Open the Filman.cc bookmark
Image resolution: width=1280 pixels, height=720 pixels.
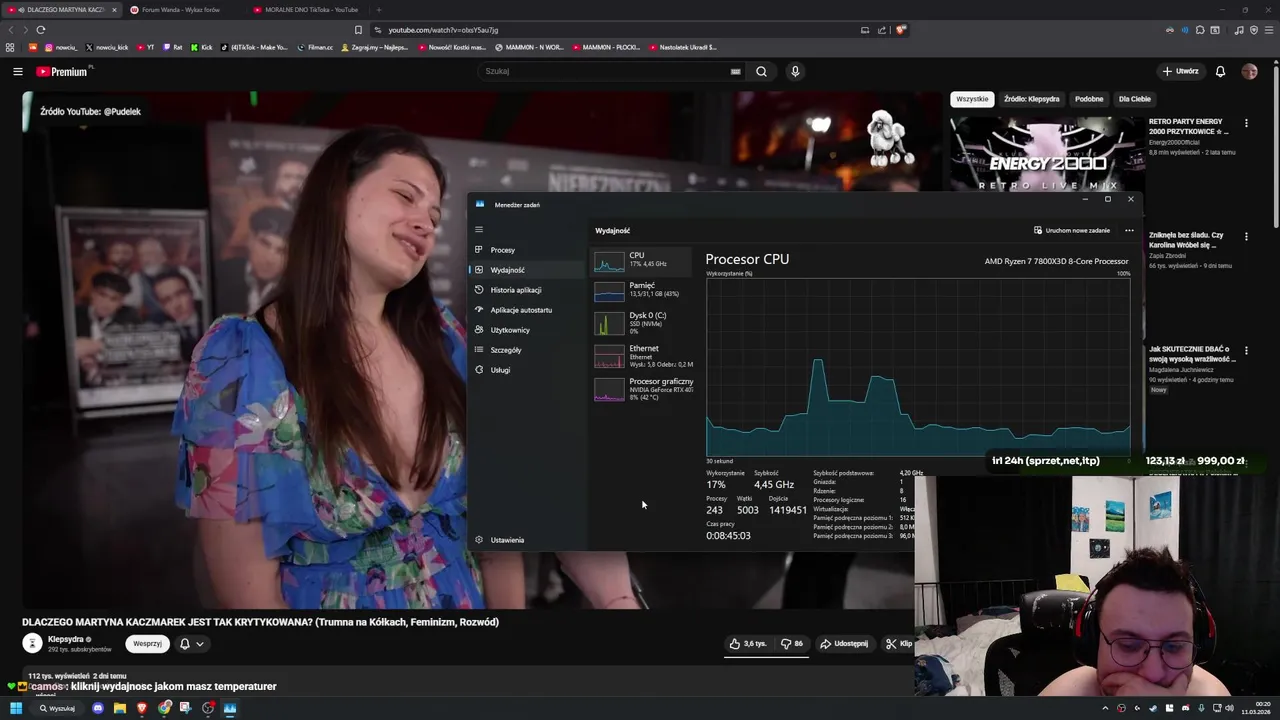[x=315, y=47]
